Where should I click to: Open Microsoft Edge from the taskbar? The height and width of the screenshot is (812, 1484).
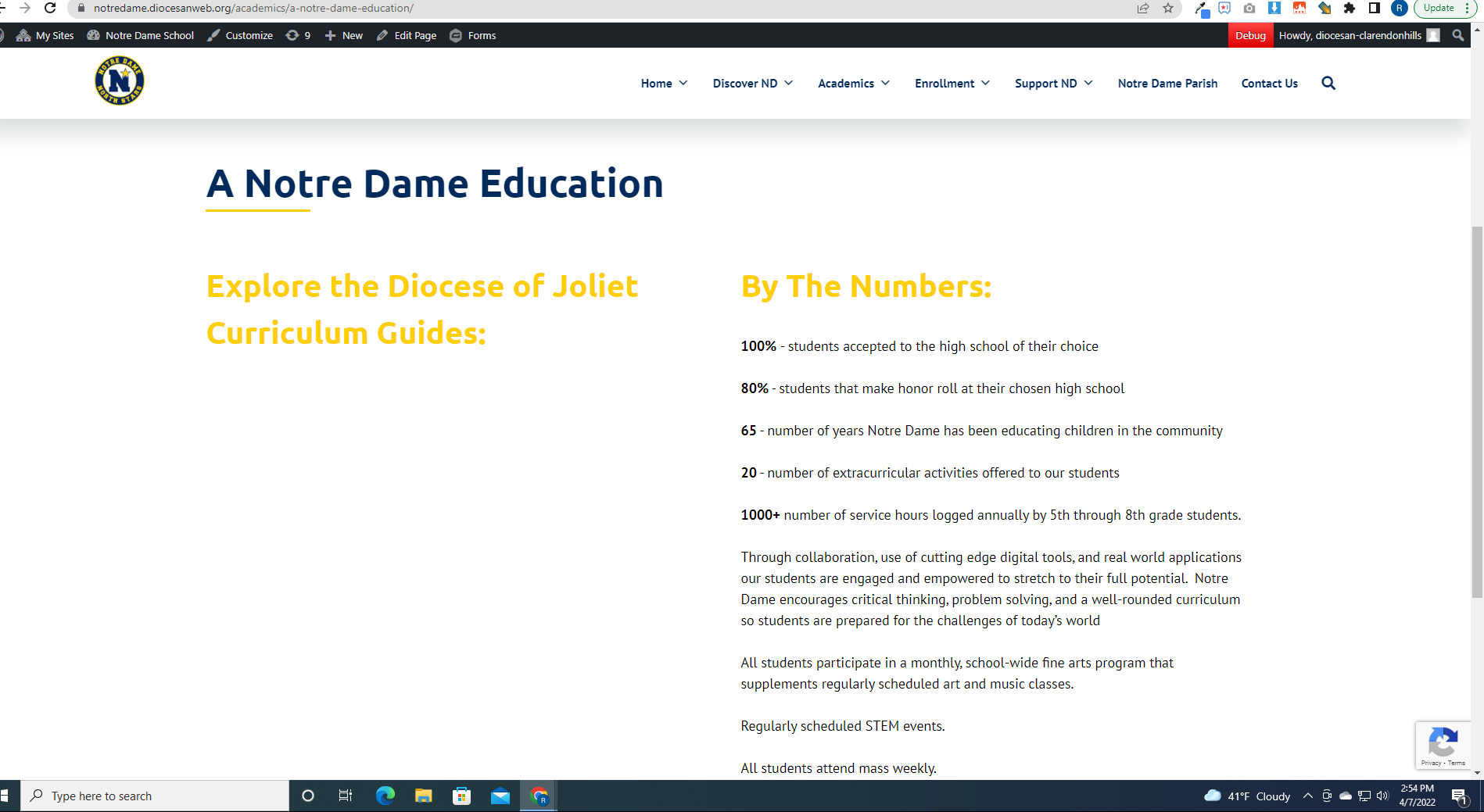pyautogui.click(x=385, y=796)
